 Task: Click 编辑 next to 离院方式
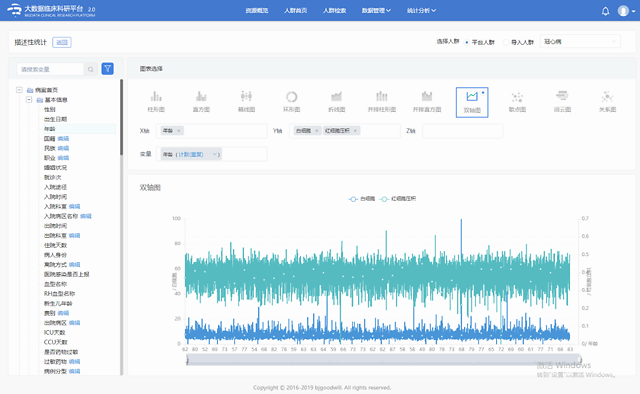[74, 265]
